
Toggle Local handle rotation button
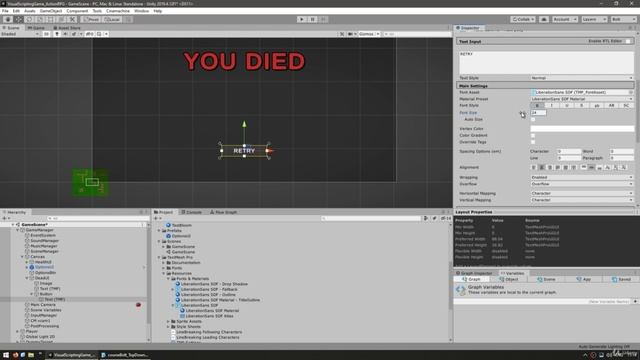111,19
